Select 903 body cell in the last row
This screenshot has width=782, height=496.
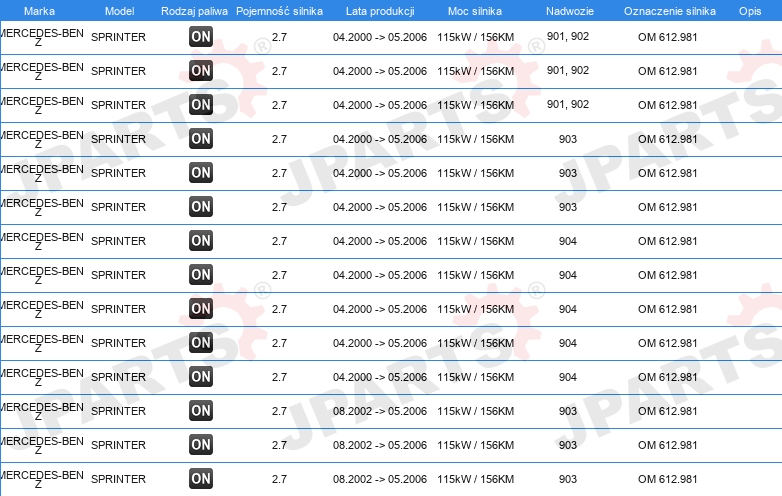click(x=568, y=479)
